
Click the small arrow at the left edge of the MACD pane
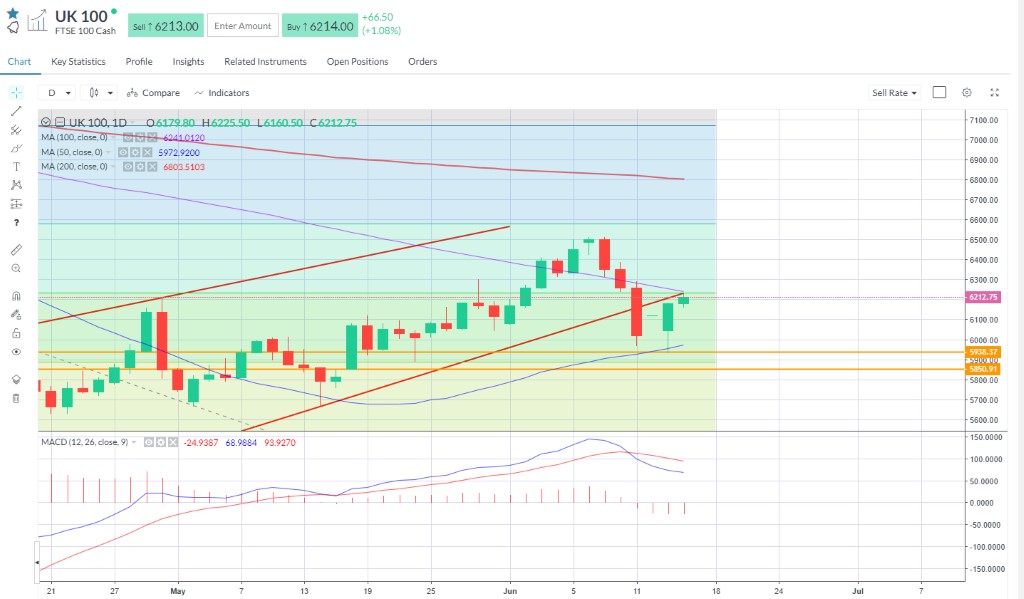pos(37,562)
